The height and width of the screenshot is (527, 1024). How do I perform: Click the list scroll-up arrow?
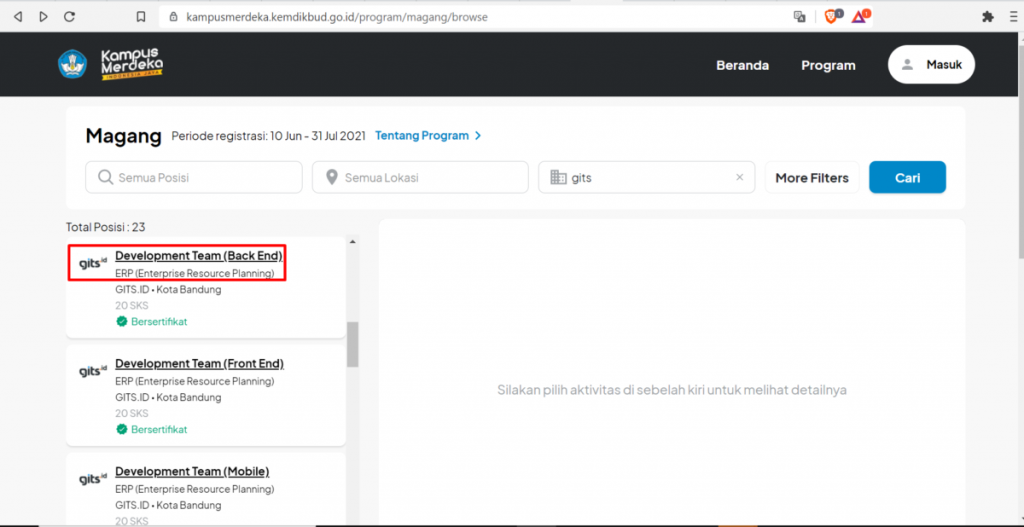pyautogui.click(x=353, y=242)
